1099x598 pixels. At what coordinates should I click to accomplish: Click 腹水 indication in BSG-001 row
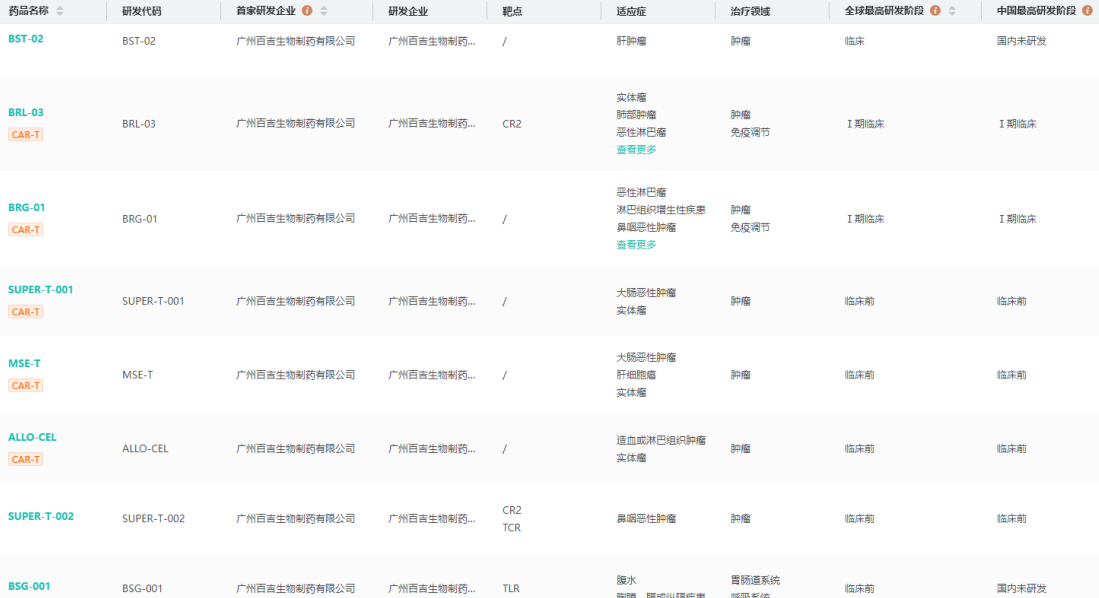pos(626,580)
